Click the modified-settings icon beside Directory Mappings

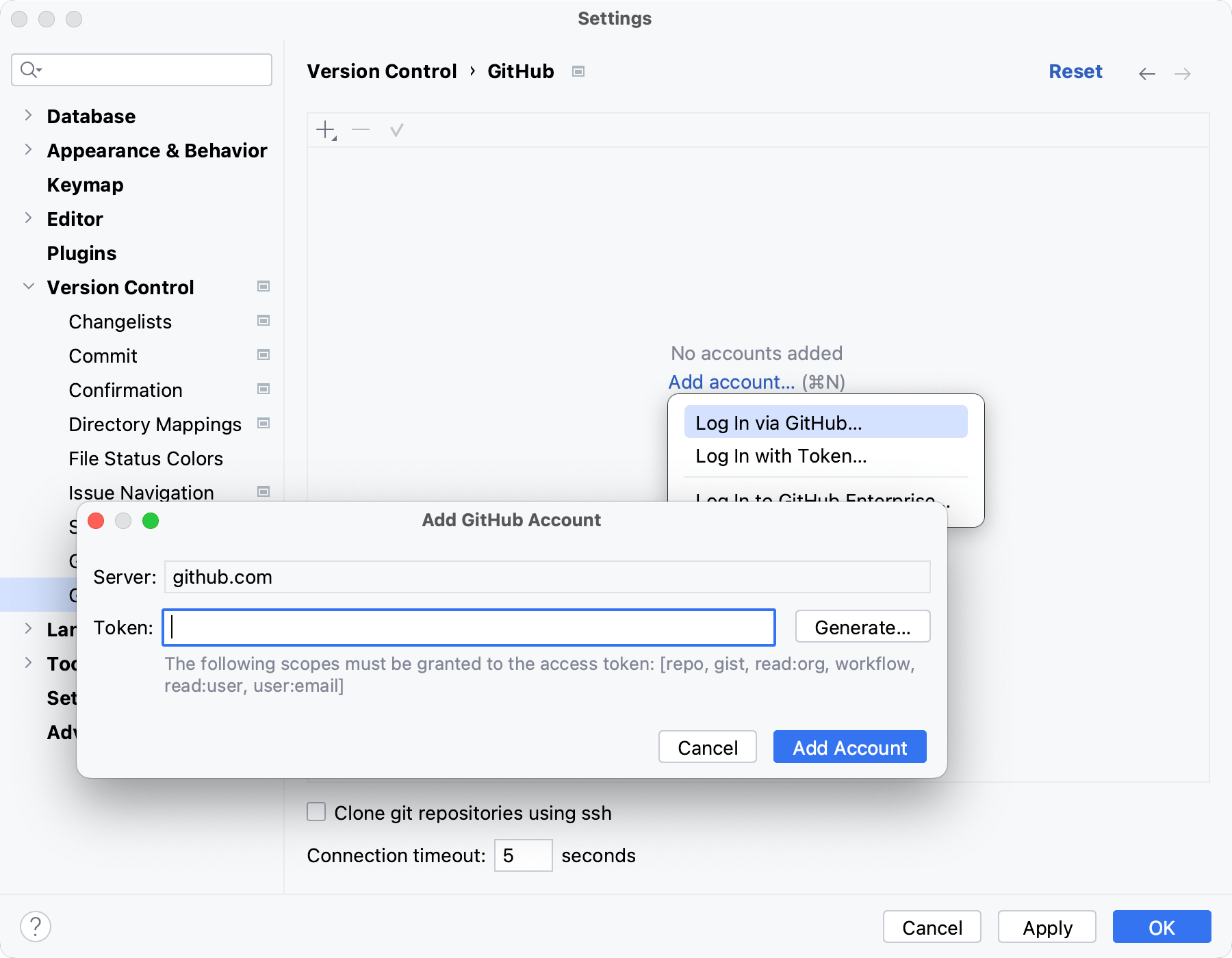coord(264,424)
